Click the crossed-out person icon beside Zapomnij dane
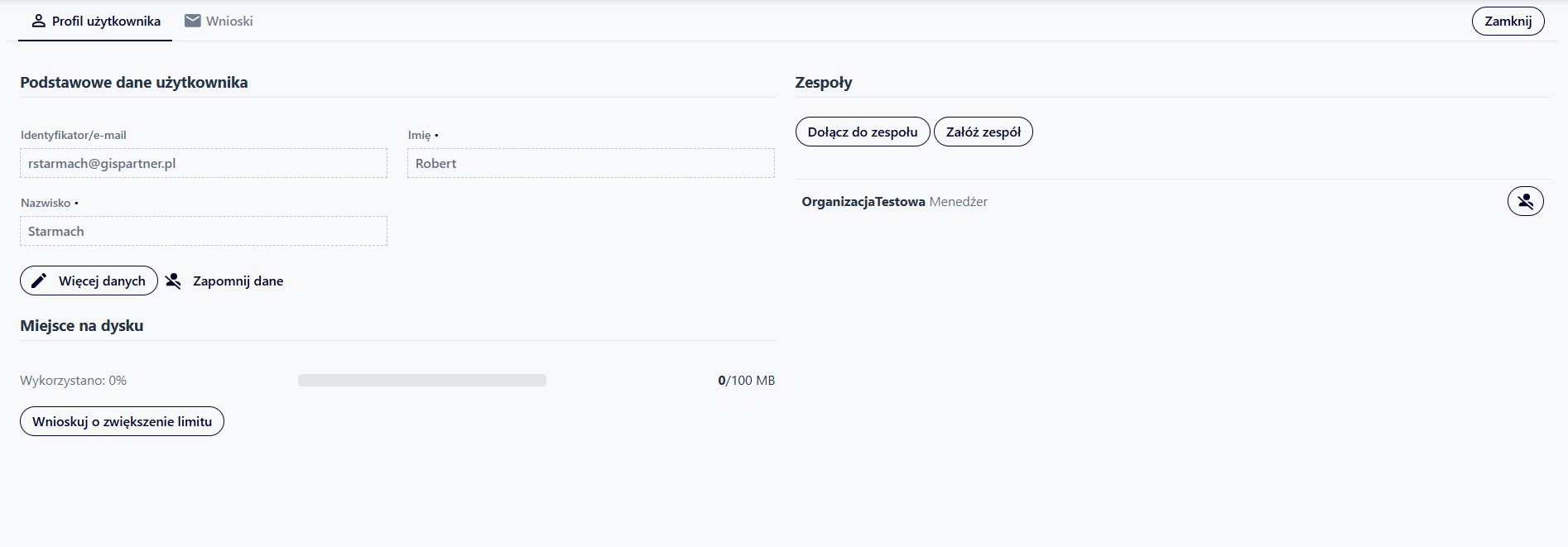This screenshot has height=547, width=1568. [173, 281]
